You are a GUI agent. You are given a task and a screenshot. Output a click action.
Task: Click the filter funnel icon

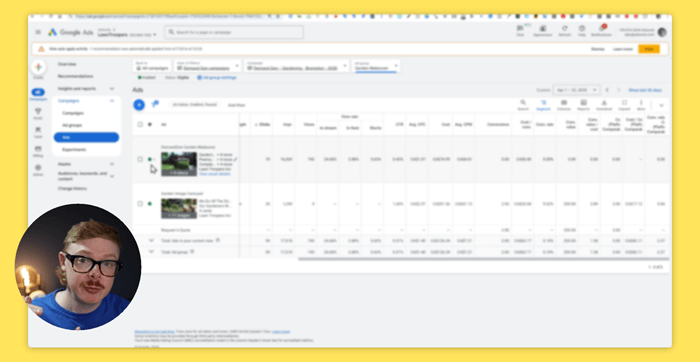coord(154,104)
